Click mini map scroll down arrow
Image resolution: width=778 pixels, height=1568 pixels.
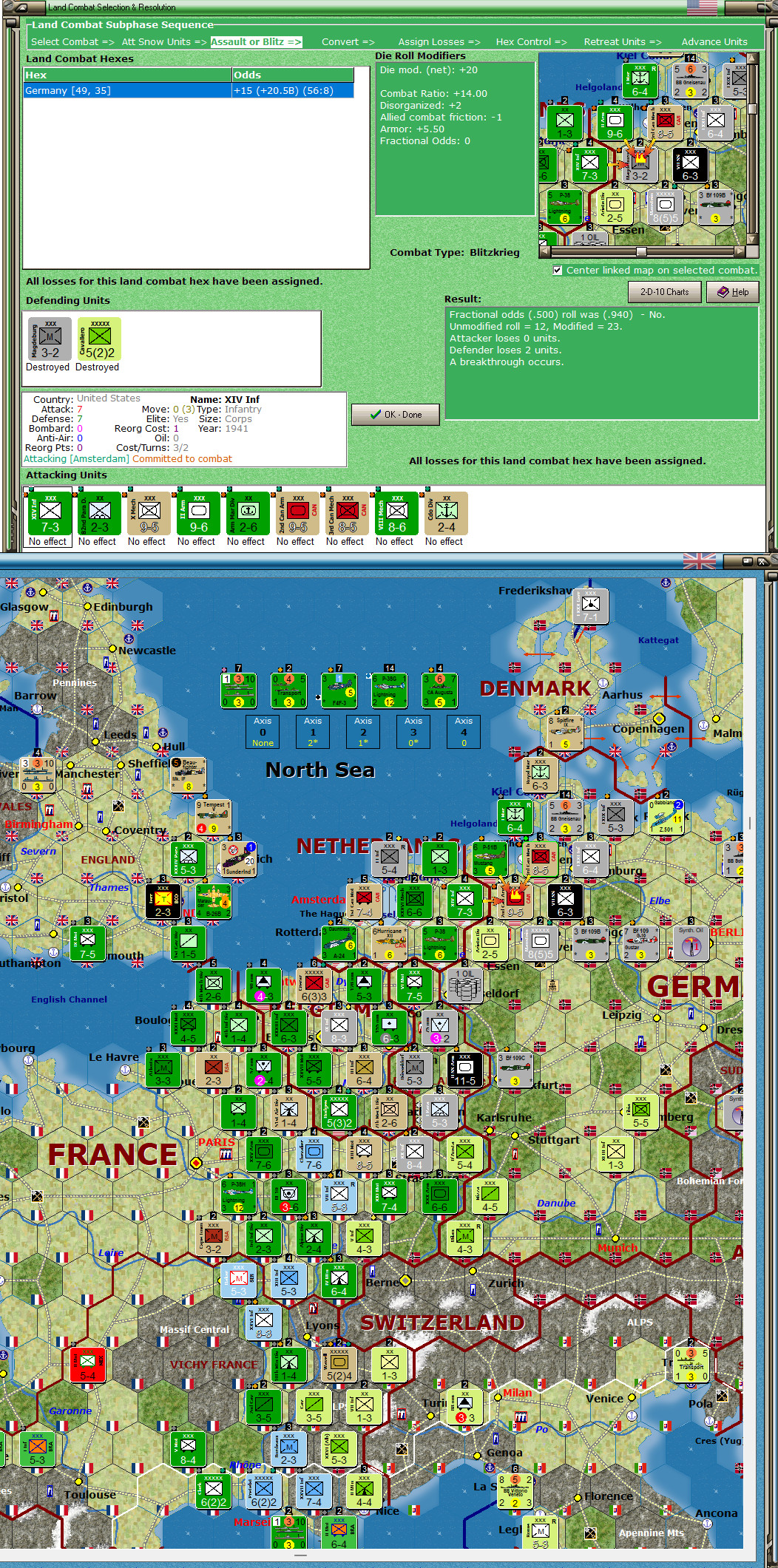tap(752, 240)
